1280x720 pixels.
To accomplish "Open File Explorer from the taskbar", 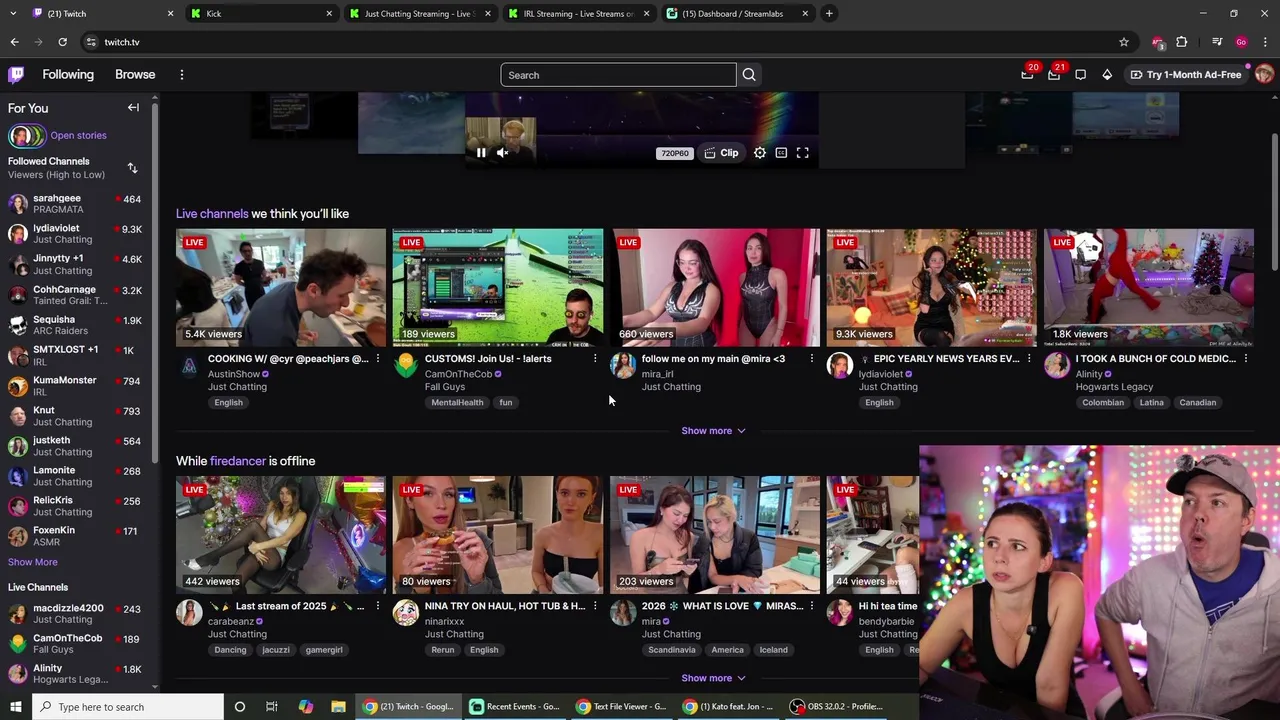I will click(x=338, y=707).
